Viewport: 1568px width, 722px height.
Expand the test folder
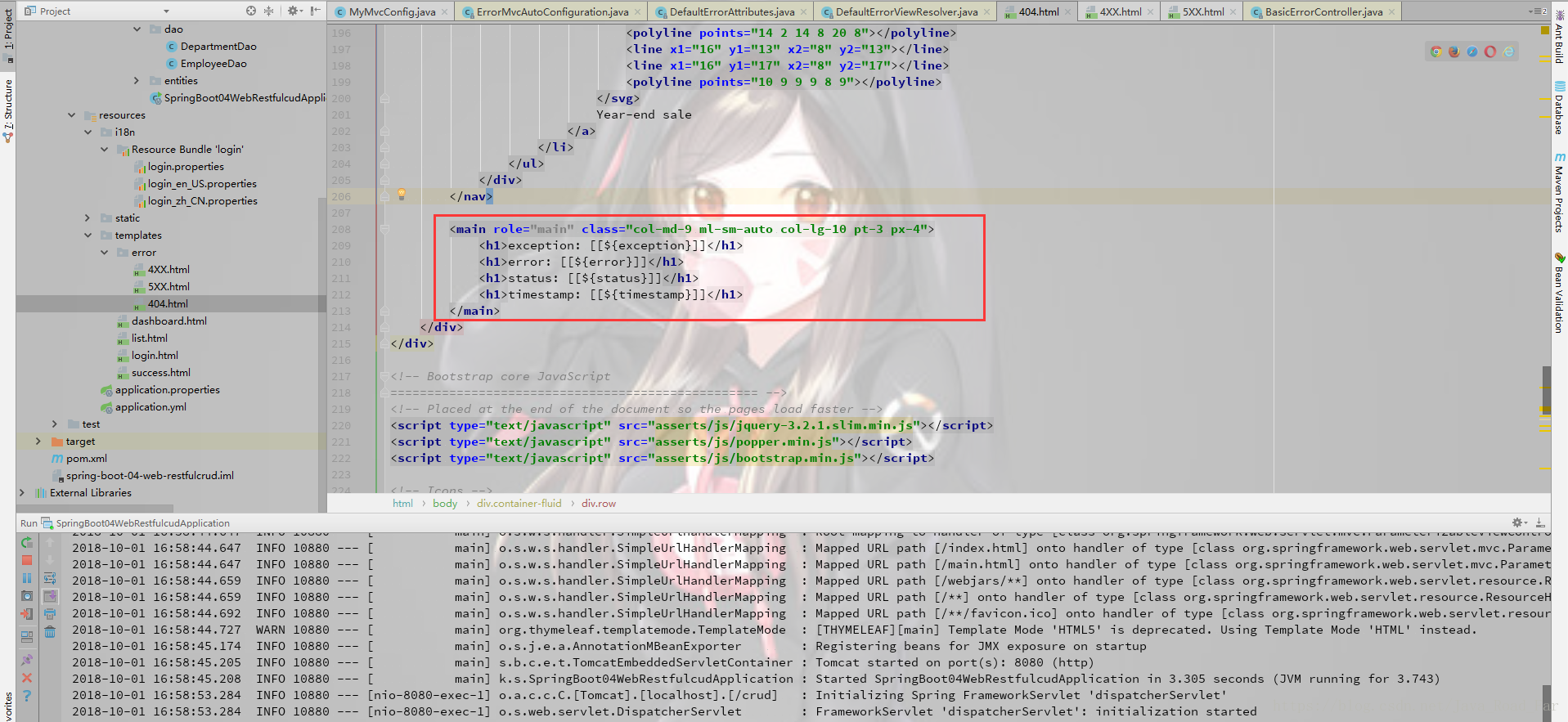[x=55, y=424]
